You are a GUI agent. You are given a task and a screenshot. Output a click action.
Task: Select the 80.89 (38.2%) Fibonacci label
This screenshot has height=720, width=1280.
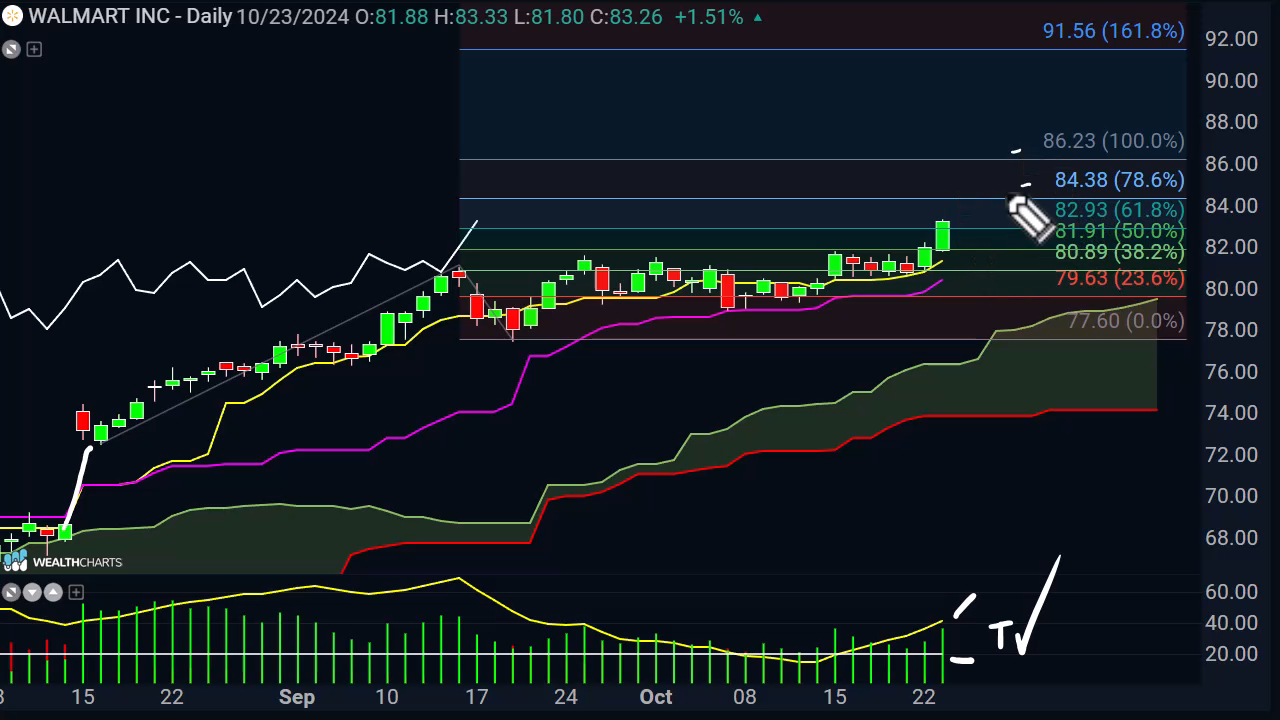tap(1119, 252)
